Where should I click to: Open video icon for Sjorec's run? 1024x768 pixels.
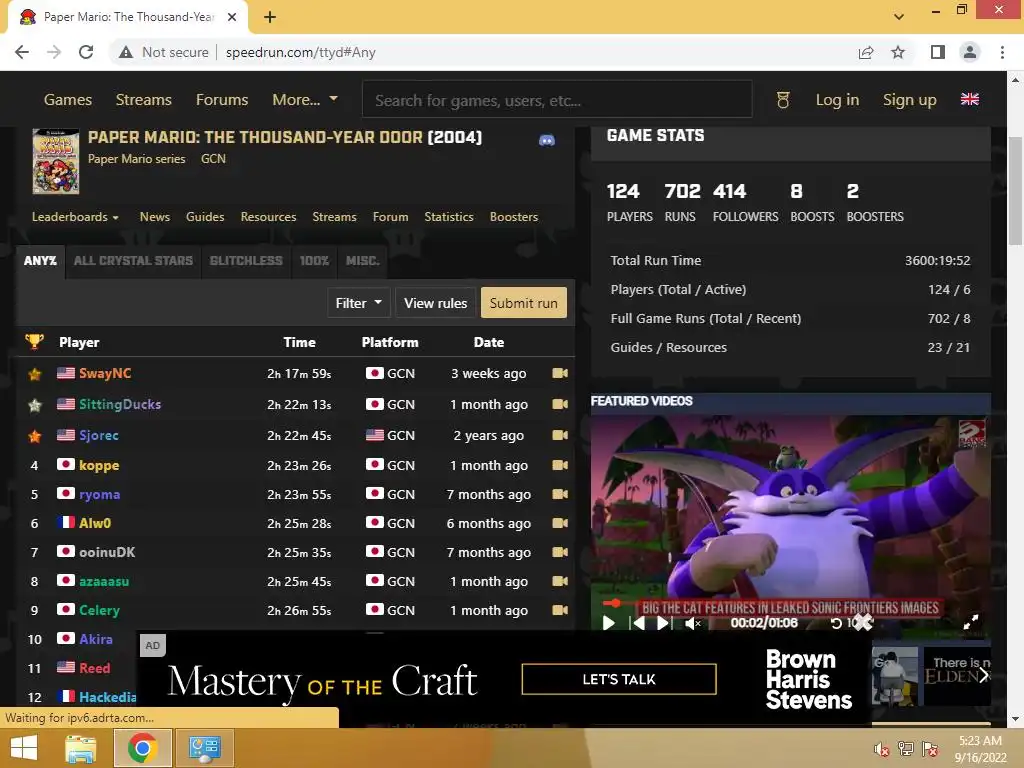click(x=560, y=435)
